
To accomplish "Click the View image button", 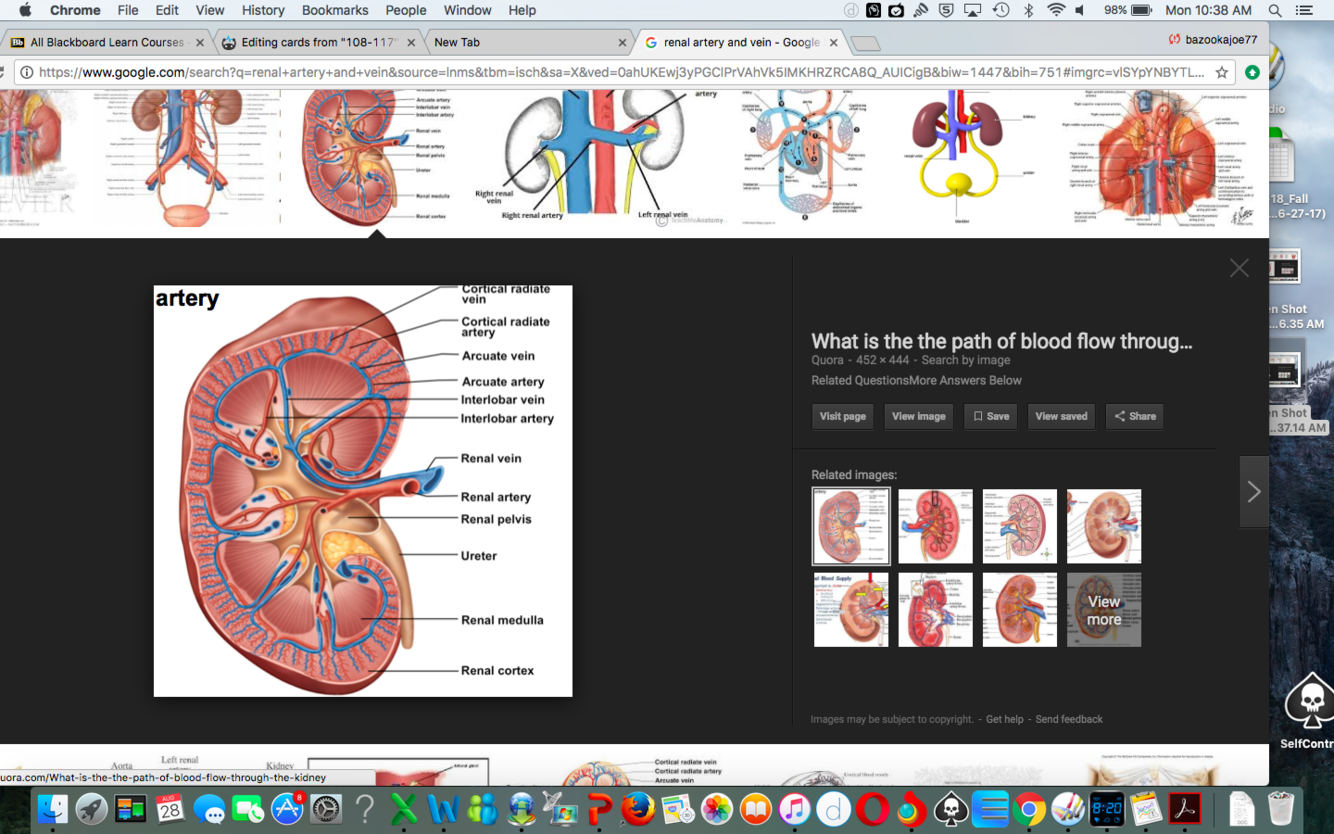I will pos(918,416).
